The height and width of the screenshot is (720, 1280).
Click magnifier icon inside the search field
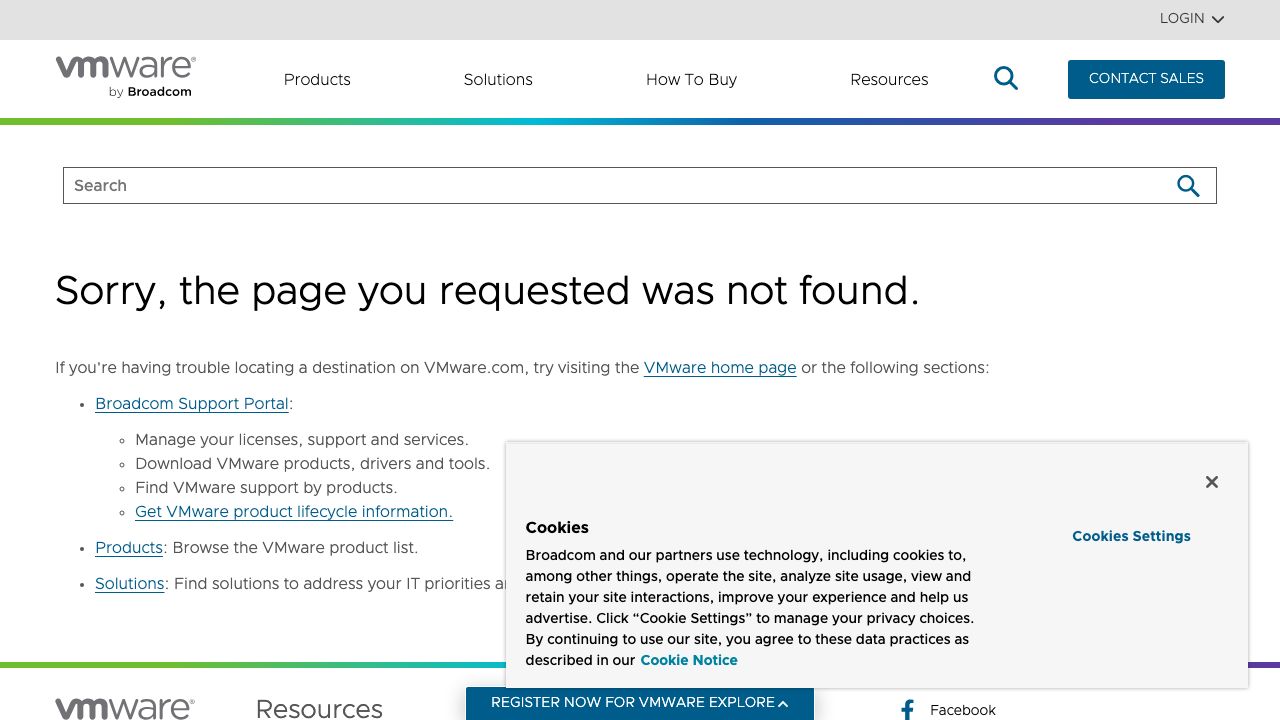point(1188,186)
